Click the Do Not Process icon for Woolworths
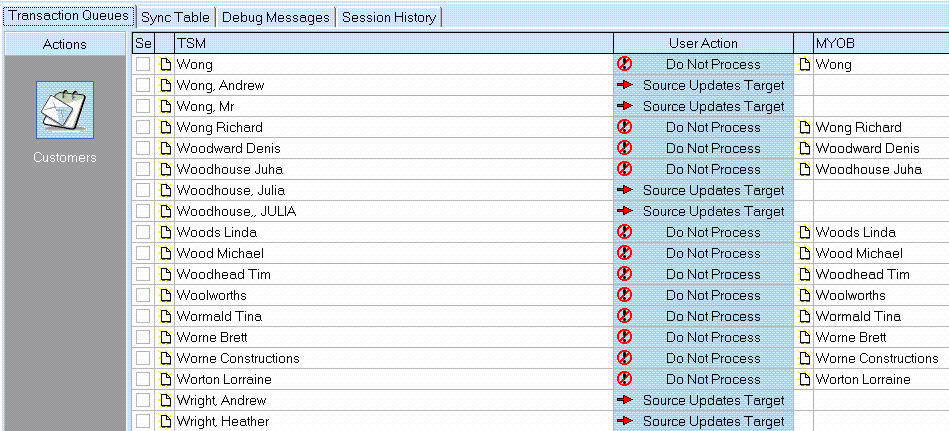949x431 pixels. (625, 296)
